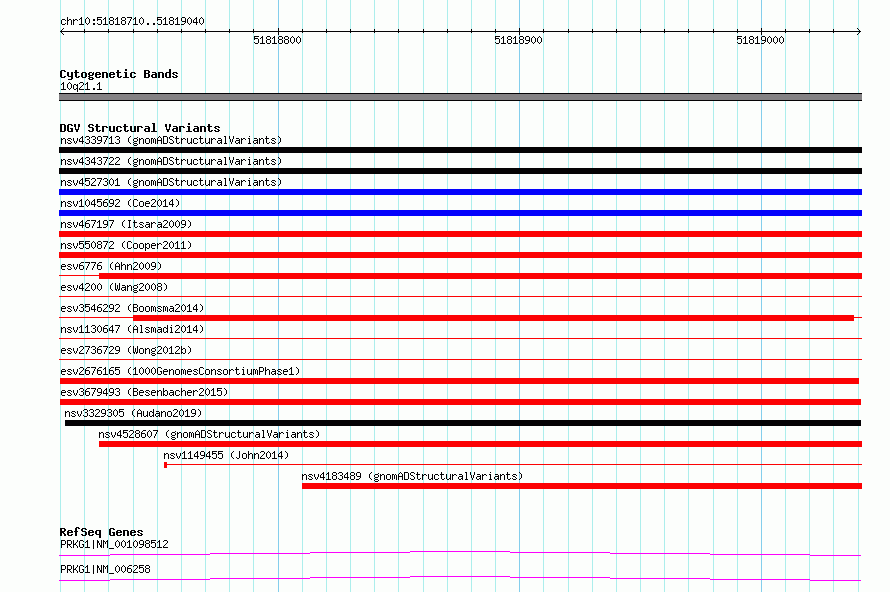Click nsv1045692 (Coe2014) label
Image resolution: width=890 pixels, height=592 pixels.
pos(120,203)
